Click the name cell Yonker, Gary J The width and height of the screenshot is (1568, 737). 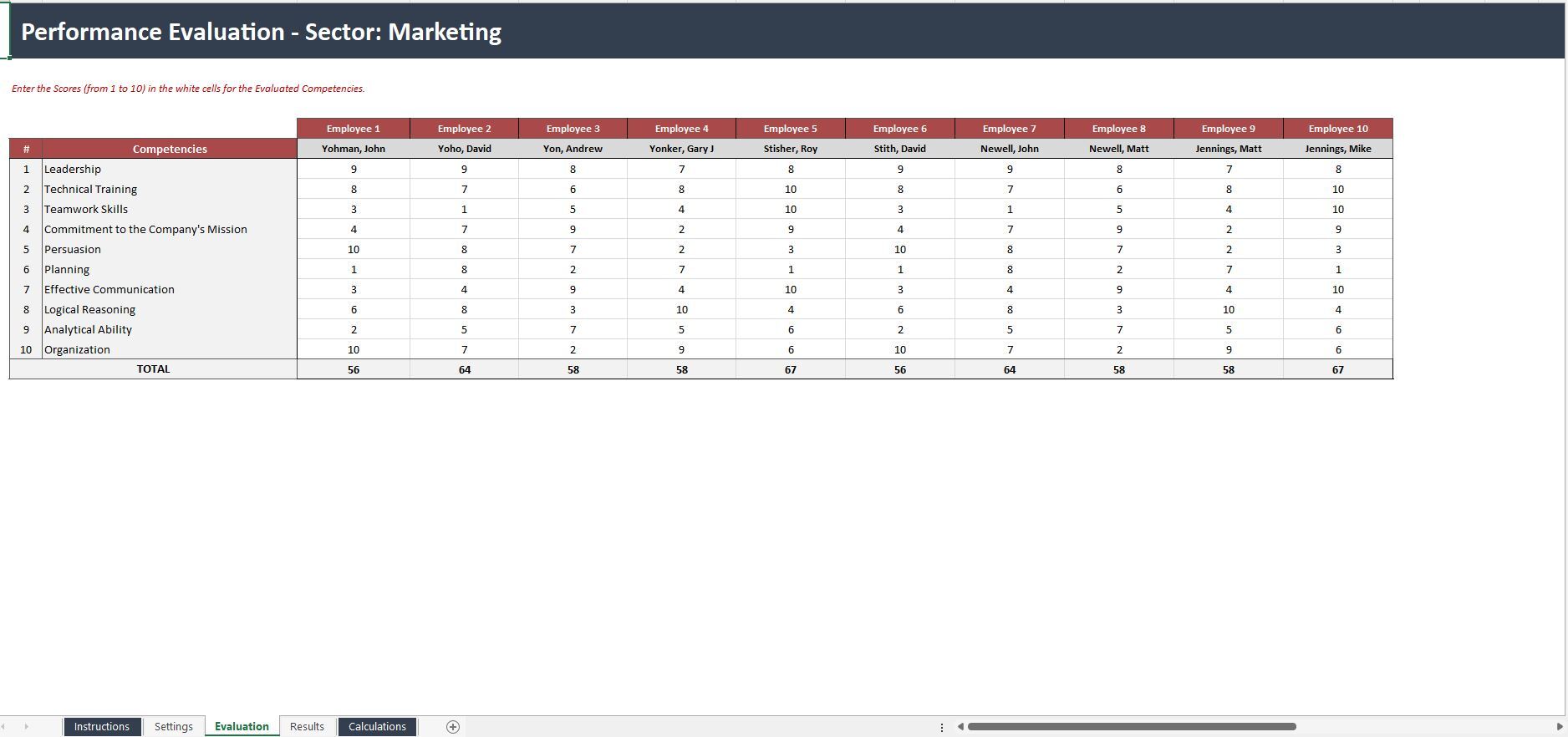[682, 149]
